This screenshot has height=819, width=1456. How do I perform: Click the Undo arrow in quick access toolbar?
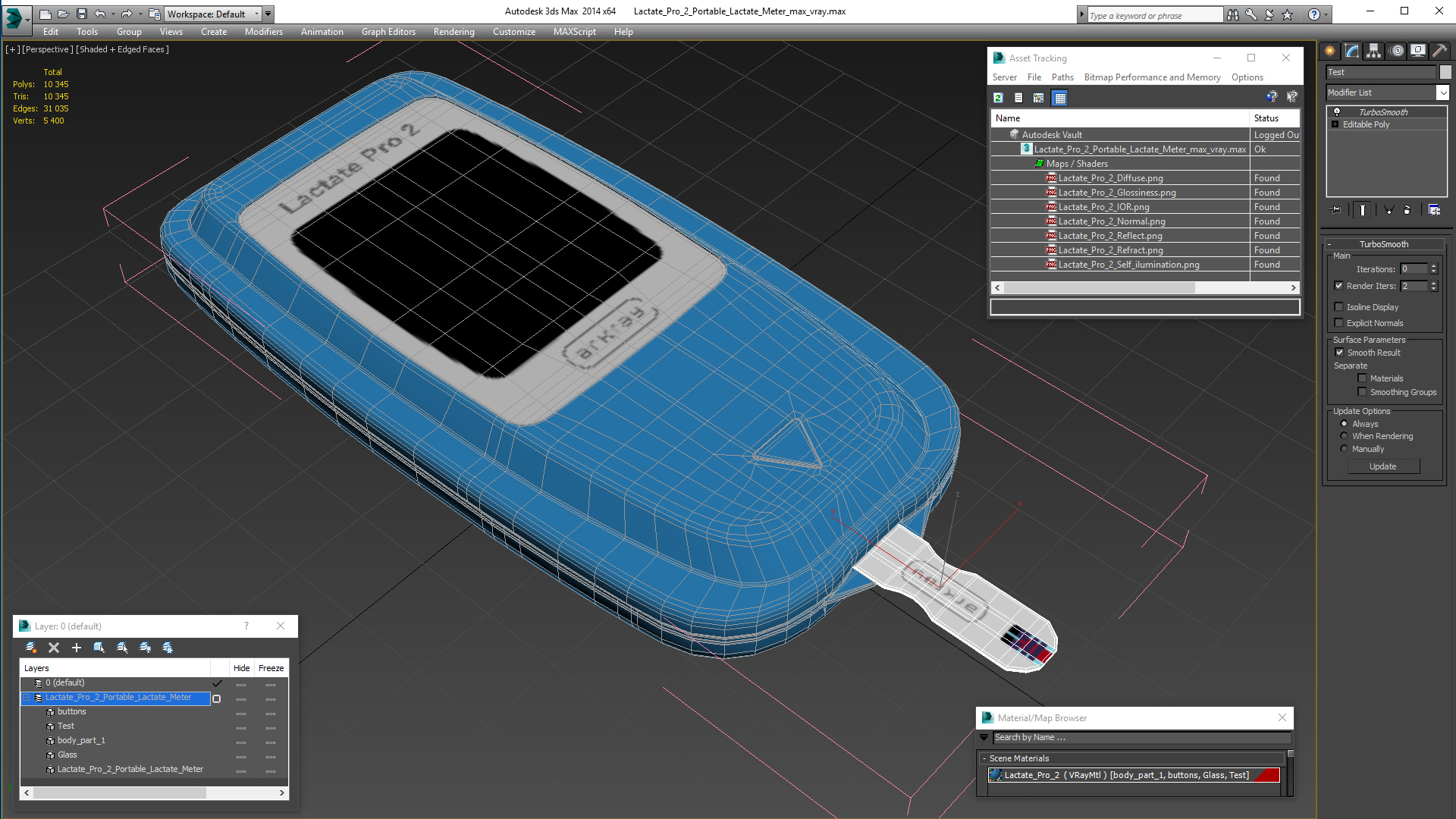[99, 14]
